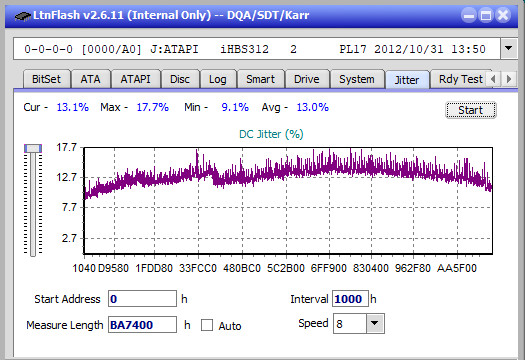Go to the Smart tab
Image resolution: width=525 pixels, height=360 pixels.
pyautogui.click(x=260, y=79)
